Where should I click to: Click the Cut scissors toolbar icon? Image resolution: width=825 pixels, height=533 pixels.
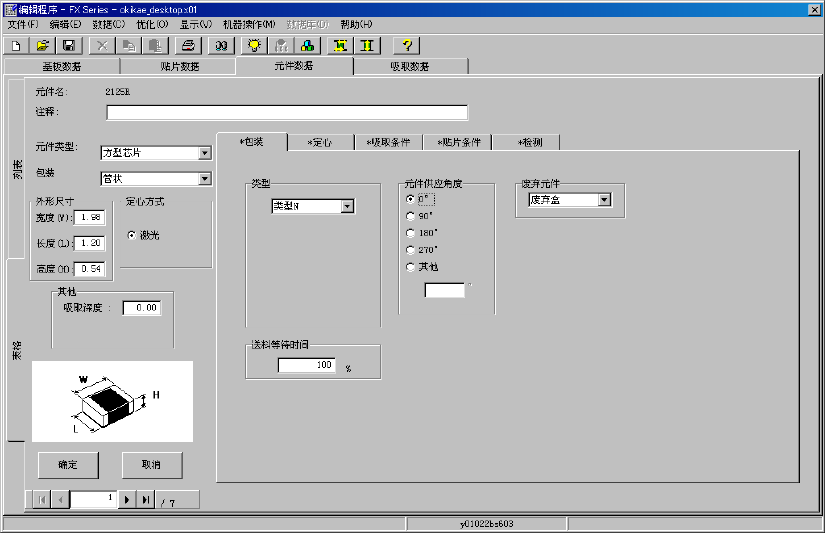(102, 46)
